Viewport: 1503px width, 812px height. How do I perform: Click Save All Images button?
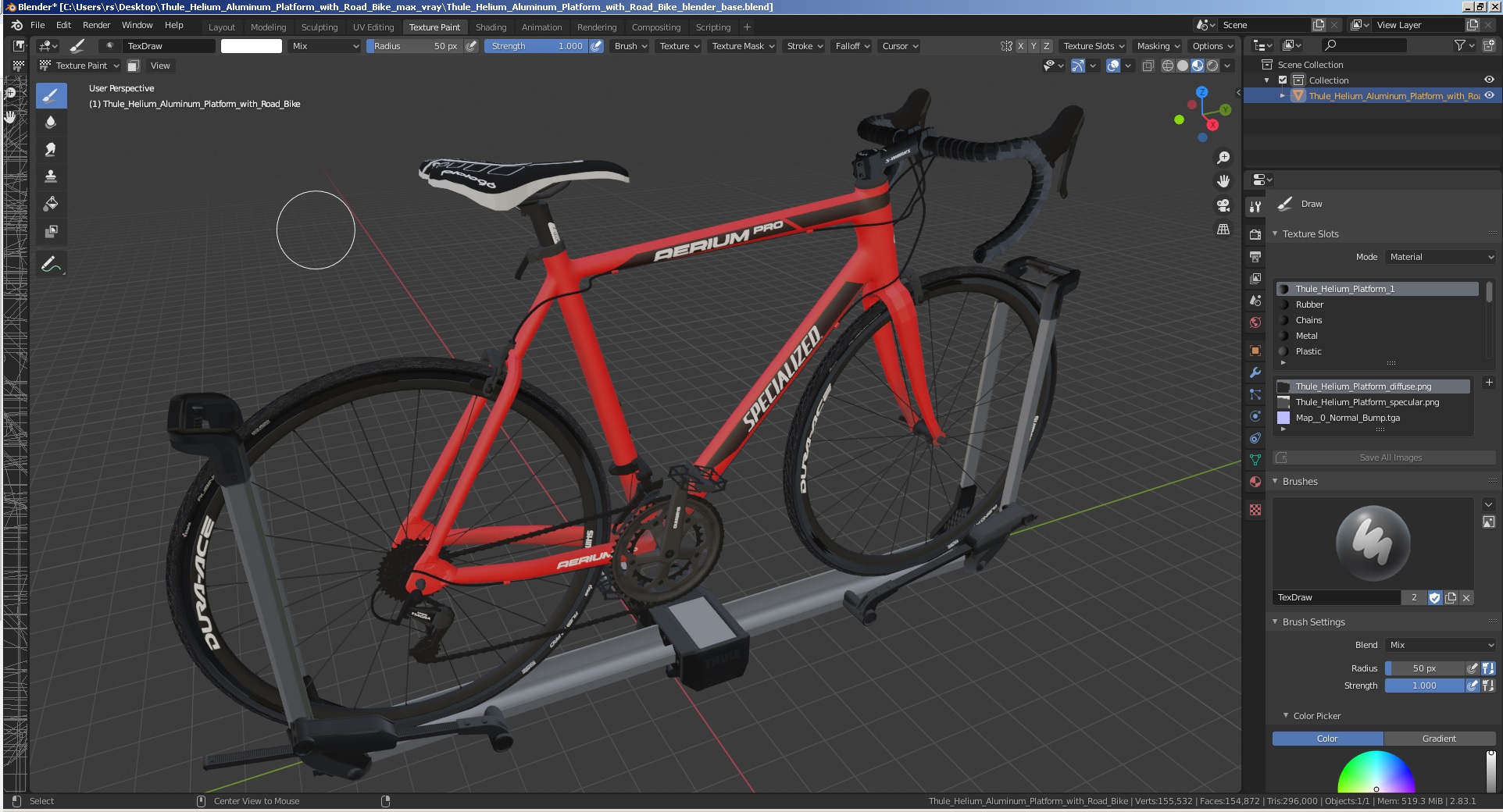click(x=1384, y=458)
